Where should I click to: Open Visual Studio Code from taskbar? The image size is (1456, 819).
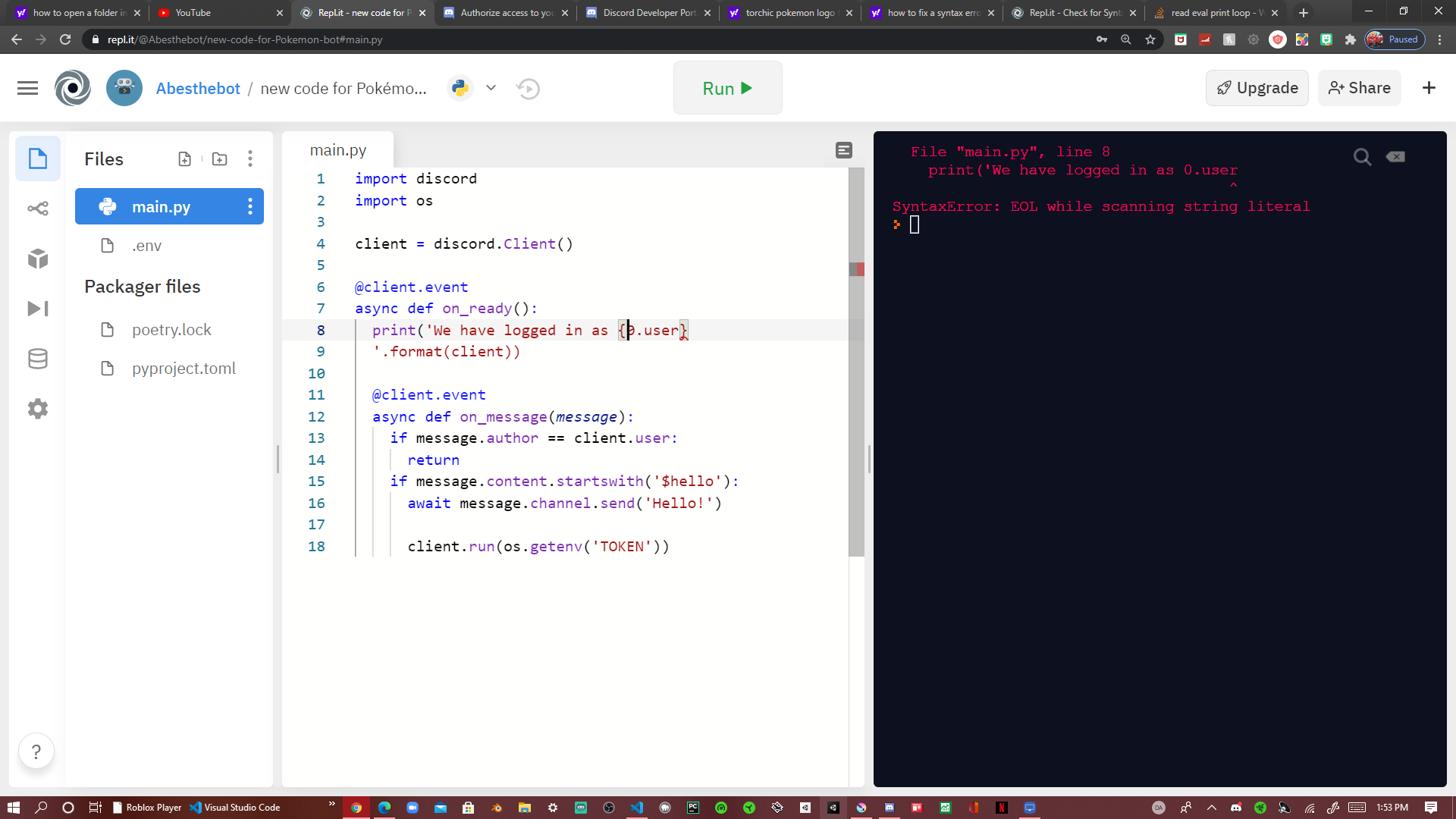tap(235, 808)
